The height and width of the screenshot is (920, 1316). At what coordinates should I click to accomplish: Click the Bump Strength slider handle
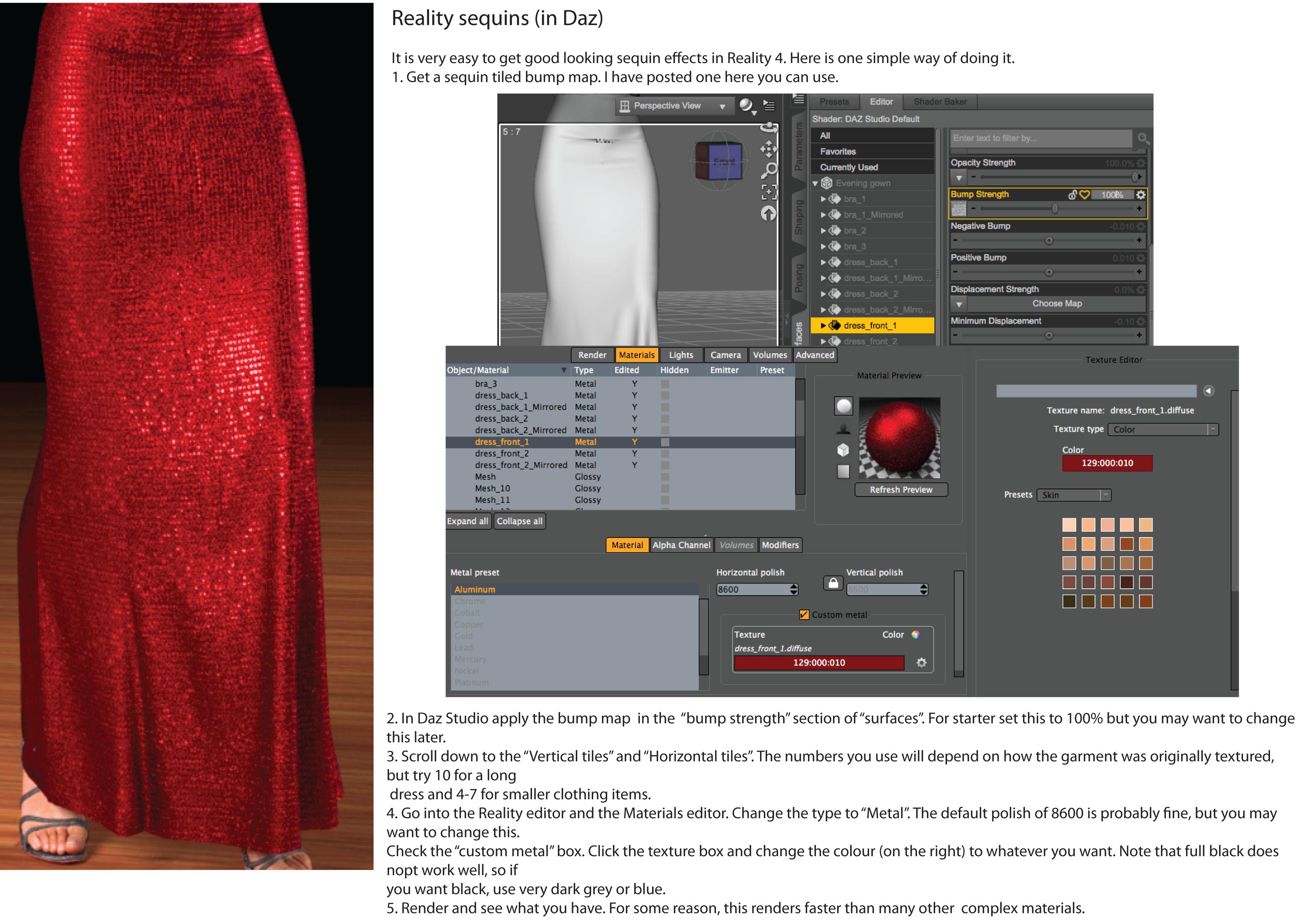pos(1055,209)
